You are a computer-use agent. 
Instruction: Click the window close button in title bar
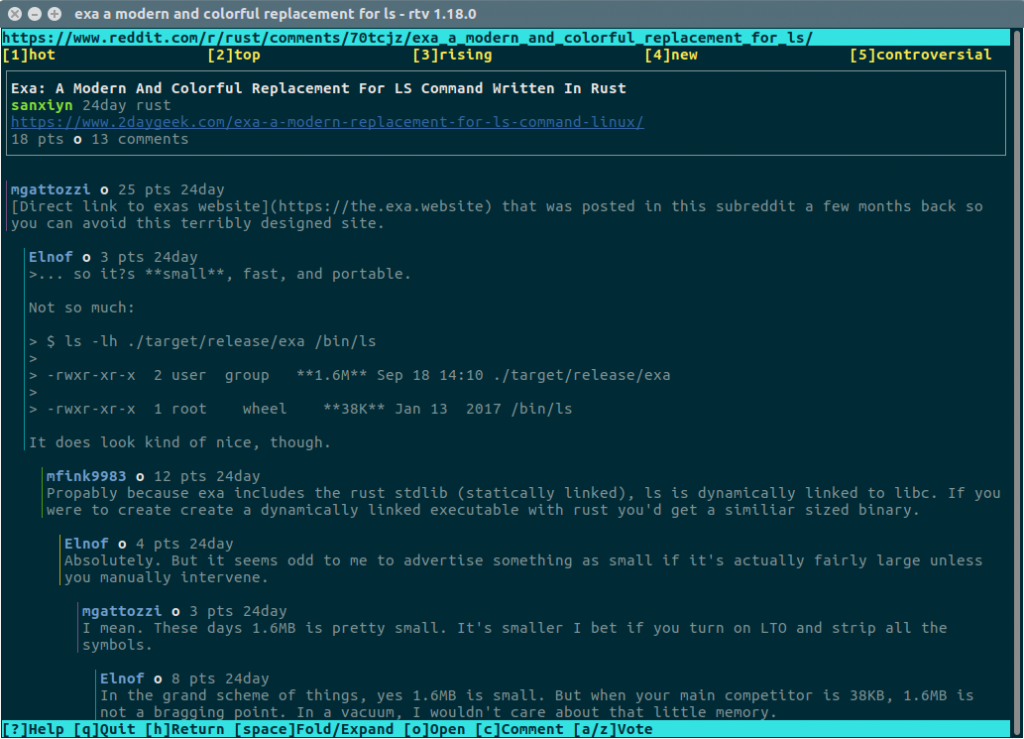pos(14,14)
